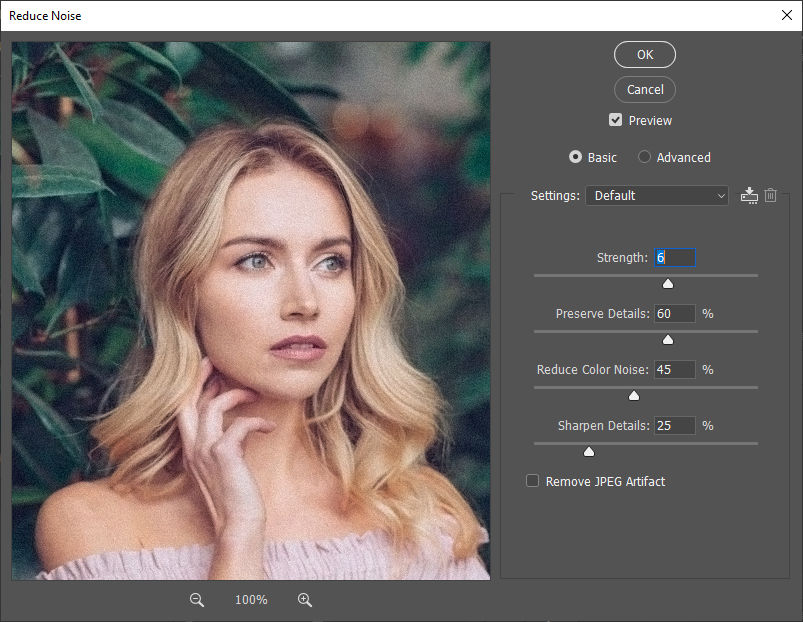This screenshot has height=622, width=803.
Task: Save a copy of current settings
Action: point(749,196)
